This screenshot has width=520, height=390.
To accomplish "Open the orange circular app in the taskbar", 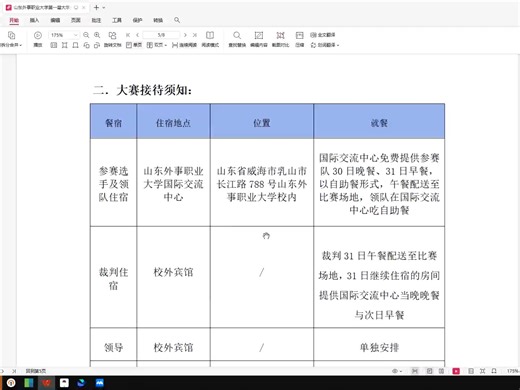I will tap(11, 383).
